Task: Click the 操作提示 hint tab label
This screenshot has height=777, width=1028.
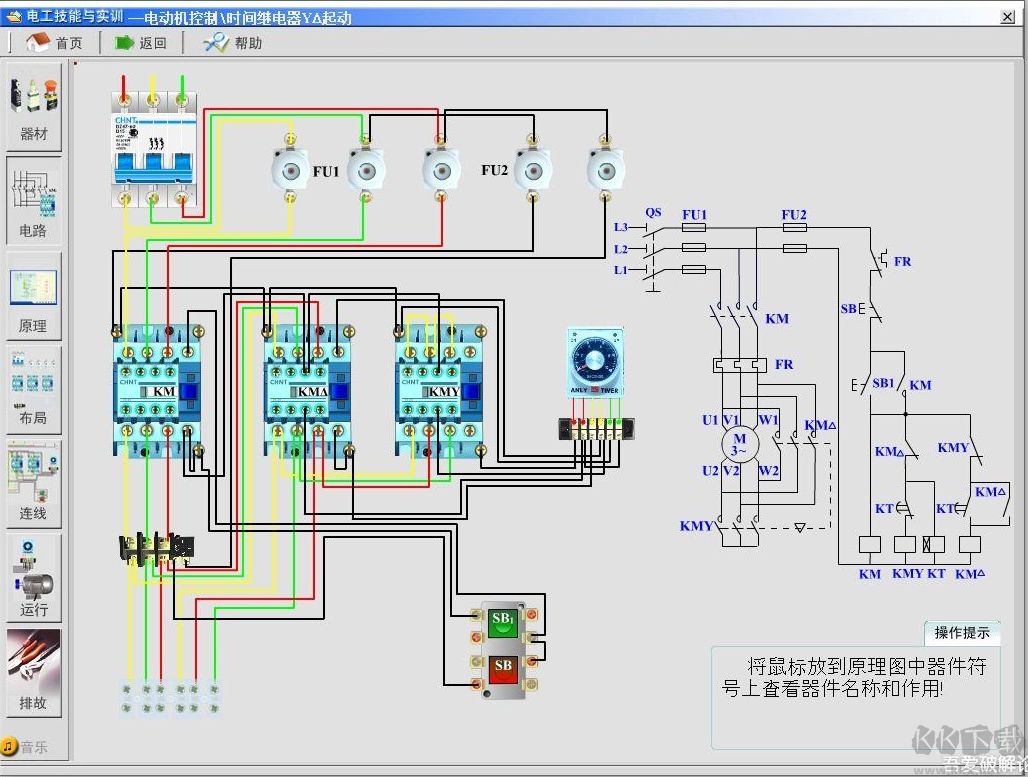Action: [961, 633]
